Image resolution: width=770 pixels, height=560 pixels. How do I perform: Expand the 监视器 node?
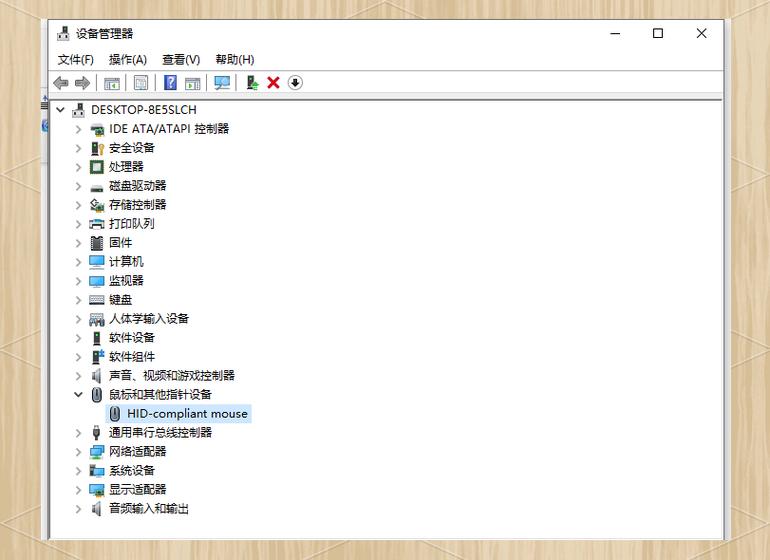79,281
